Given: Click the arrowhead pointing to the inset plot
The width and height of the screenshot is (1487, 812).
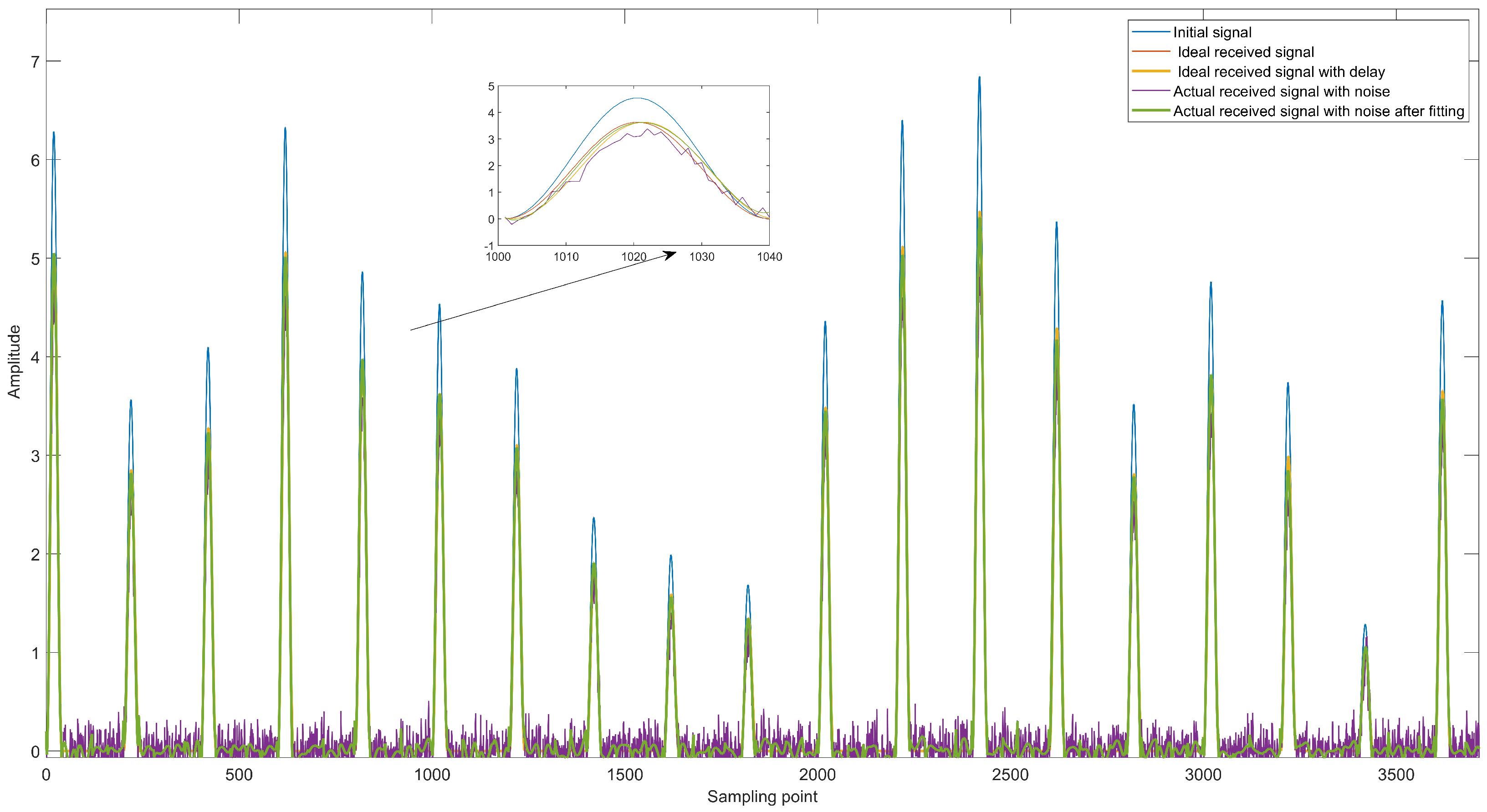Looking at the screenshot, I should (670, 254).
